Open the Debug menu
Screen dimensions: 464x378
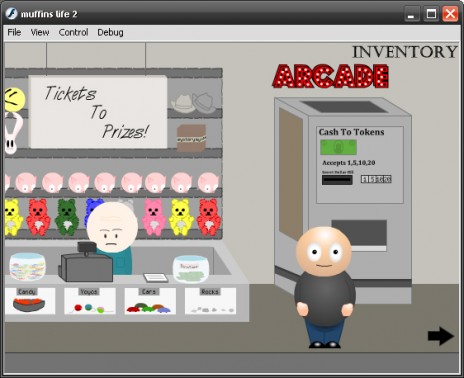tap(110, 32)
